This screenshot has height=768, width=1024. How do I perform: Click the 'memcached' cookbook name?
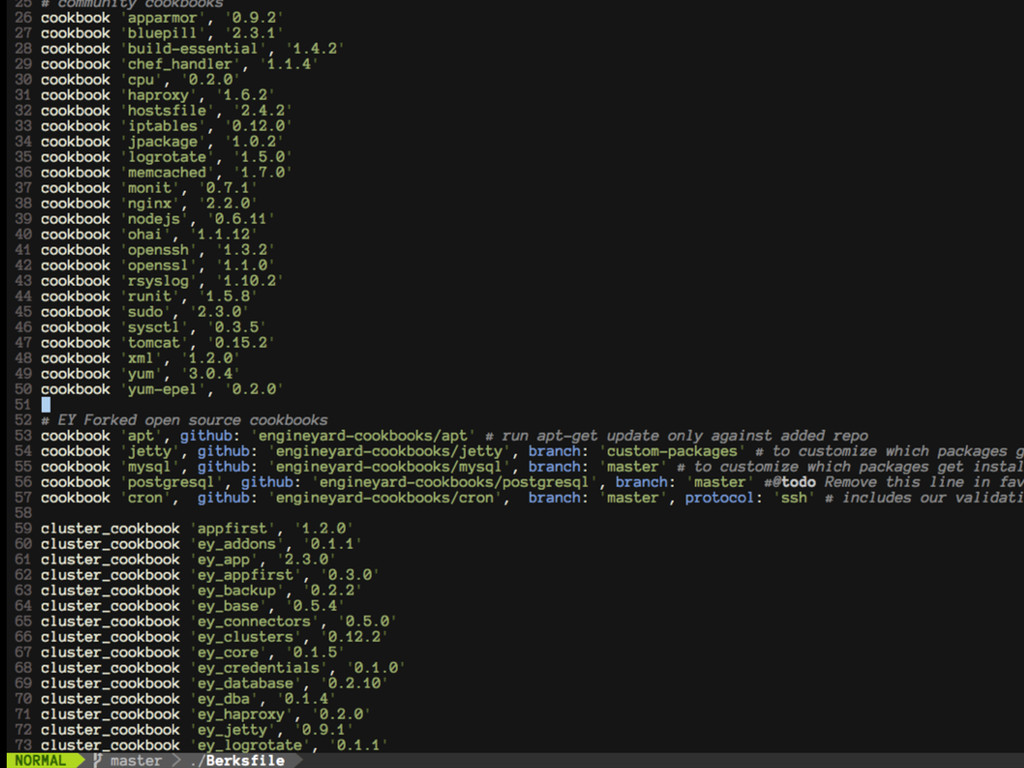click(x=167, y=172)
